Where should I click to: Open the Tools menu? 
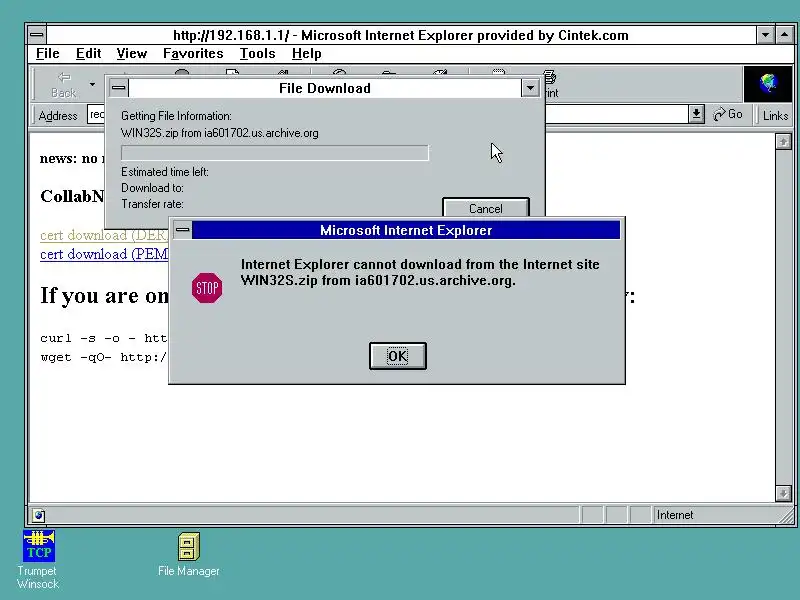[257, 54]
